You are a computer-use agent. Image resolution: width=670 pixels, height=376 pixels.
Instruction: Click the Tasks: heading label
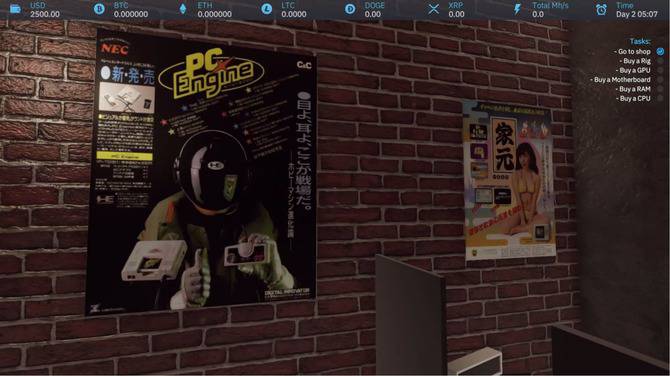[x=640, y=41]
